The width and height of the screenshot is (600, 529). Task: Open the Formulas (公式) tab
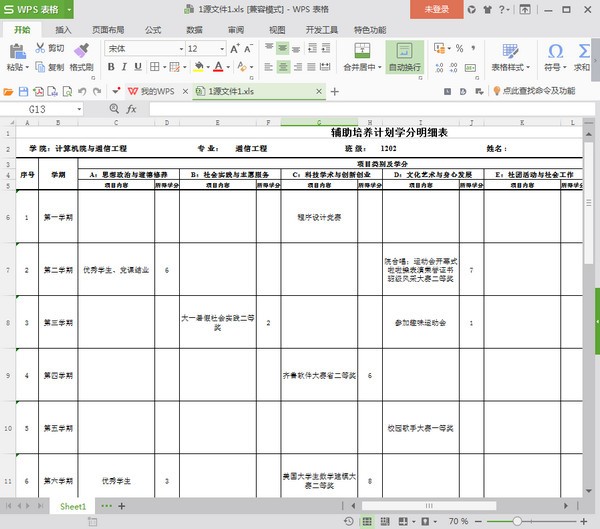click(x=153, y=30)
